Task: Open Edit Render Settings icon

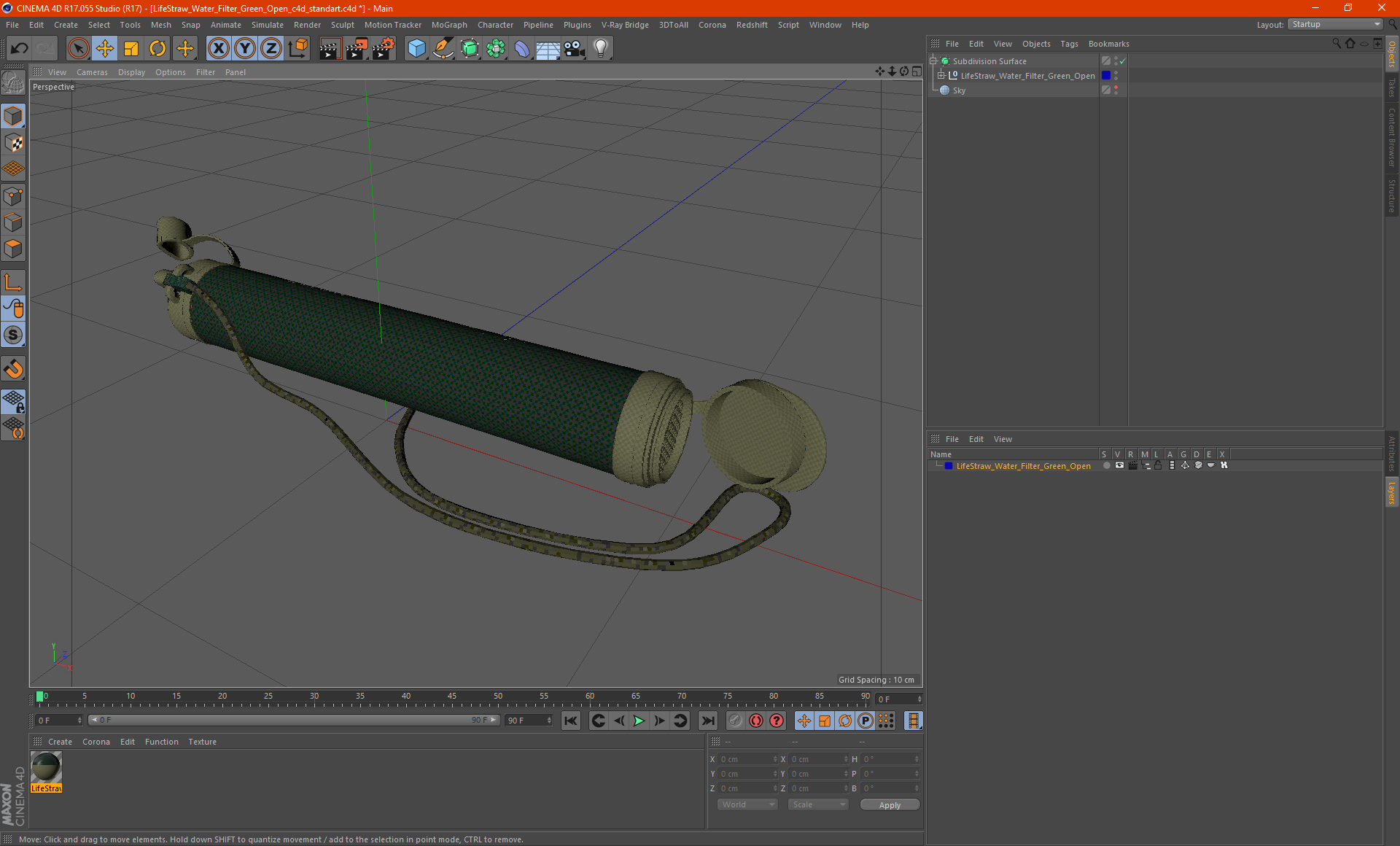Action: [384, 49]
